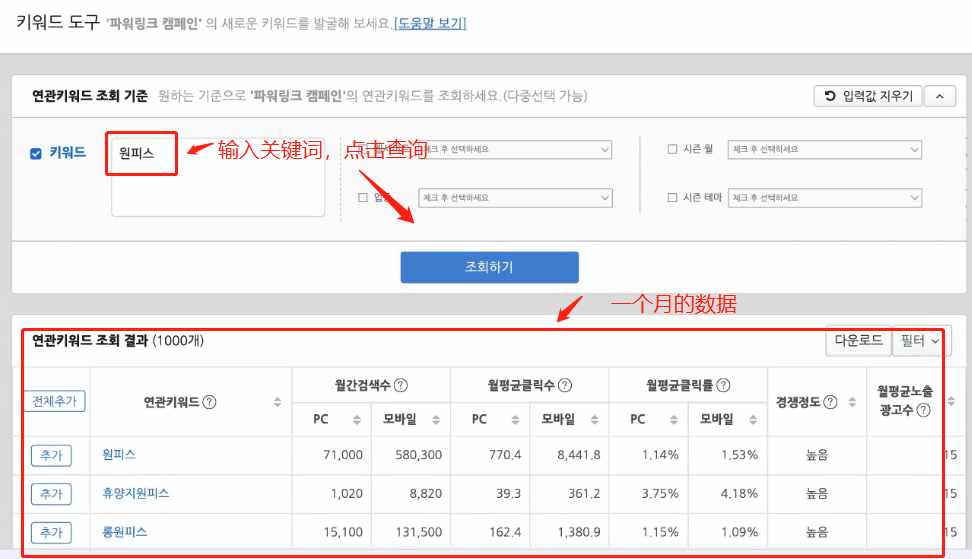Click the 입력값 지우기 reset button
This screenshot has width=972, height=559.
tap(867, 96)
